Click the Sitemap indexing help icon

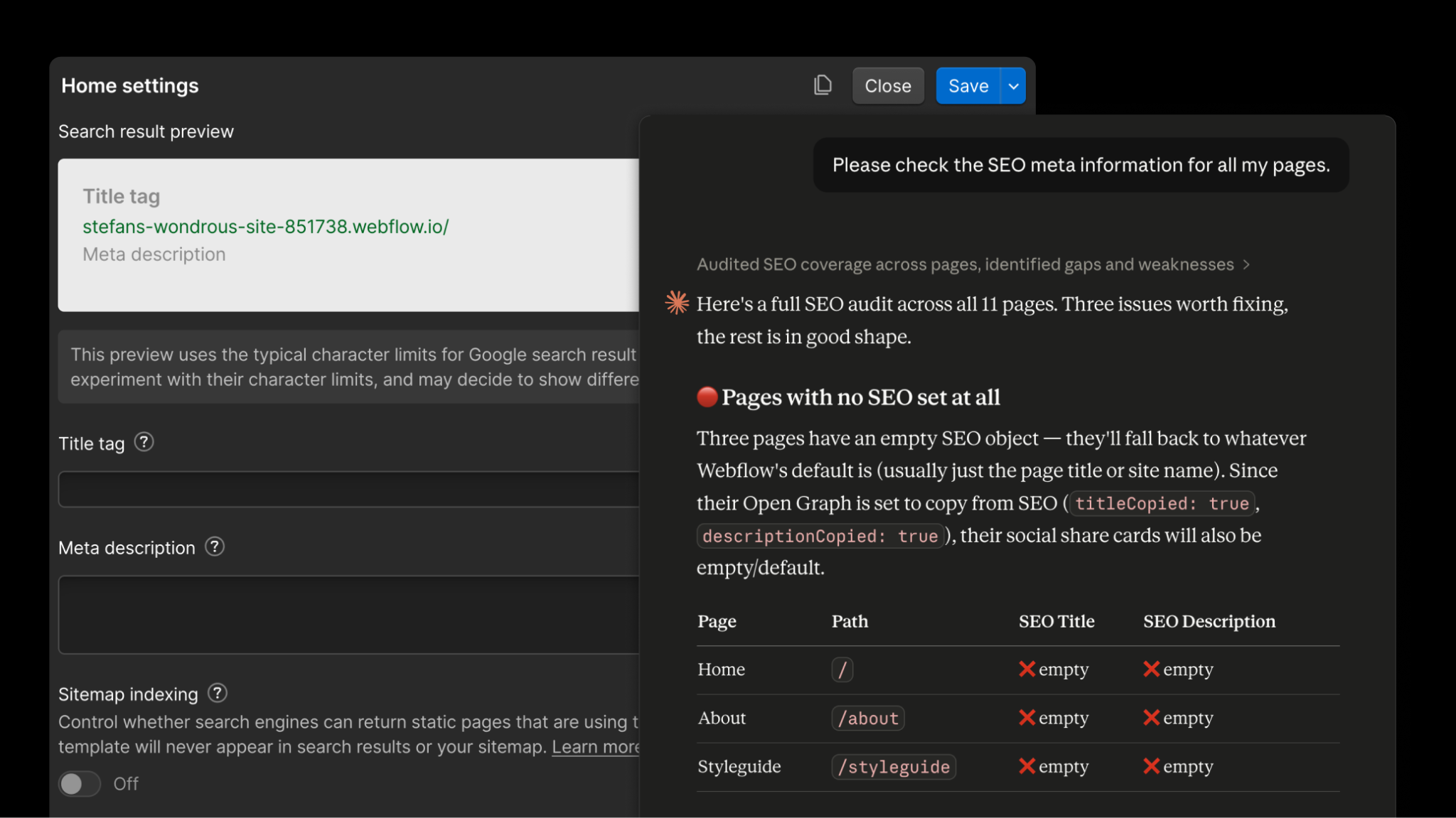218,693
